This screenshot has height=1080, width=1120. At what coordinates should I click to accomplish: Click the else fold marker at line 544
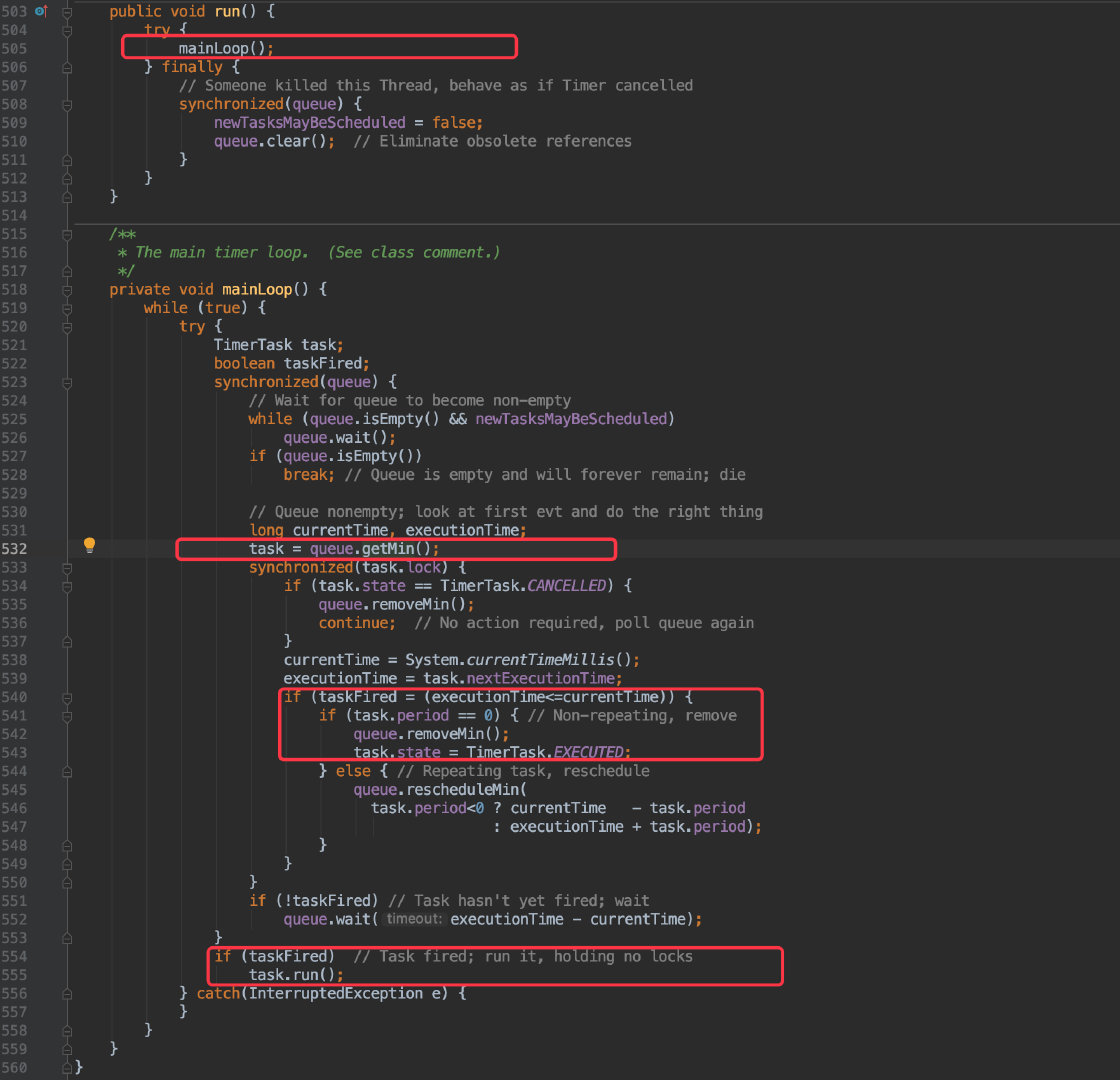point(67,772)
